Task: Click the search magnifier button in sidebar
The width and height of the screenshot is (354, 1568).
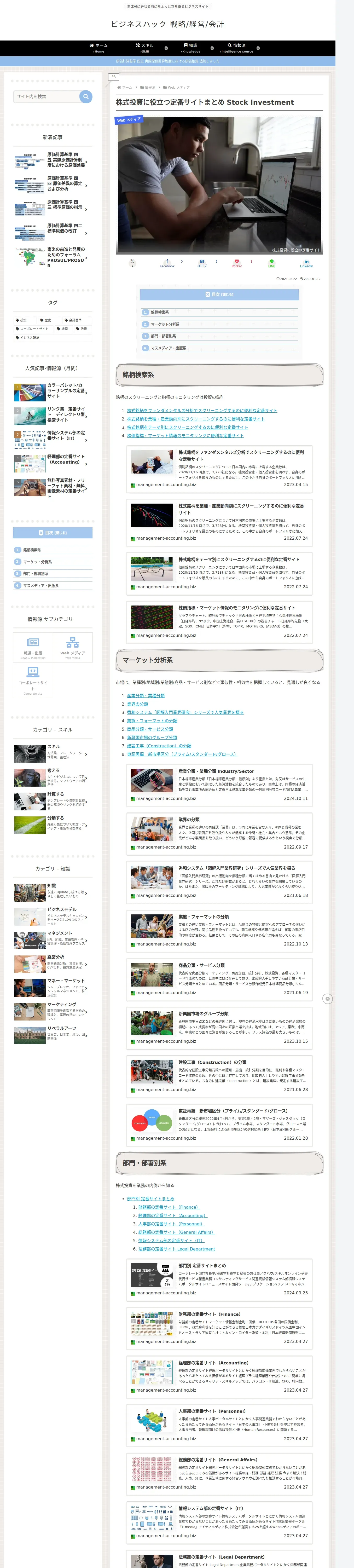Action: [86, 96]
